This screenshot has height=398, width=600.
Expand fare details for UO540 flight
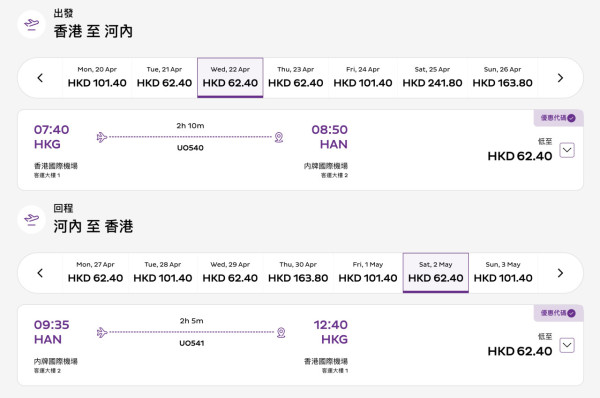point(567,150)
